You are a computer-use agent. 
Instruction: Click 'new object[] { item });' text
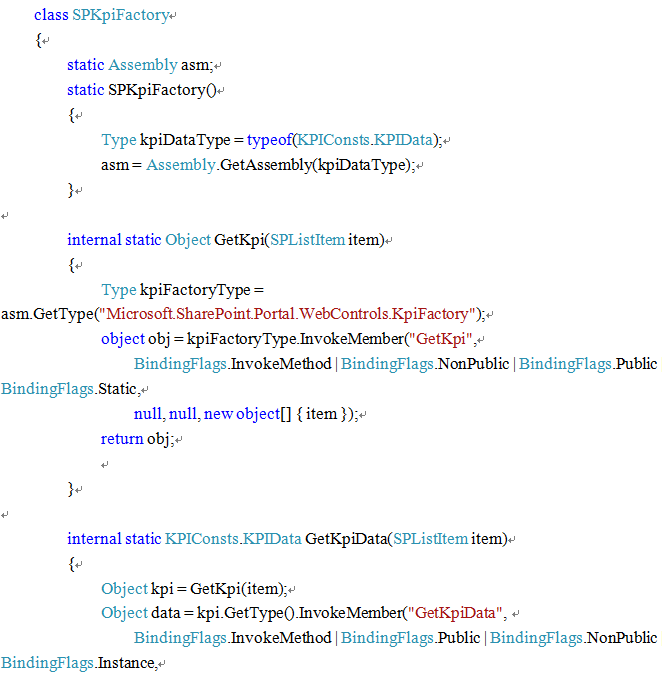coord(281,414)
